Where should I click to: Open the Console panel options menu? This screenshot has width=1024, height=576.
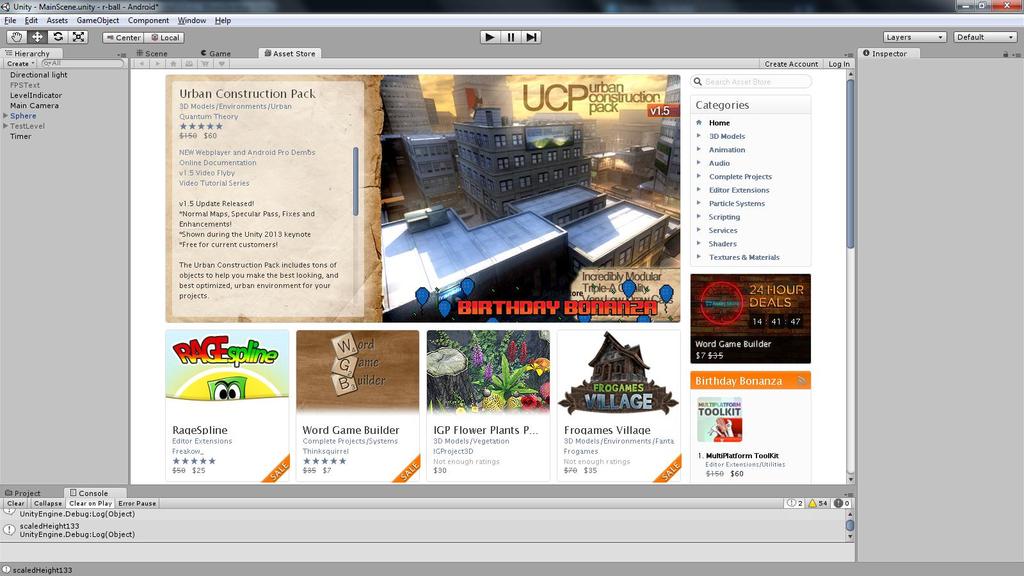pyautogui.click(x=848, y=494)
